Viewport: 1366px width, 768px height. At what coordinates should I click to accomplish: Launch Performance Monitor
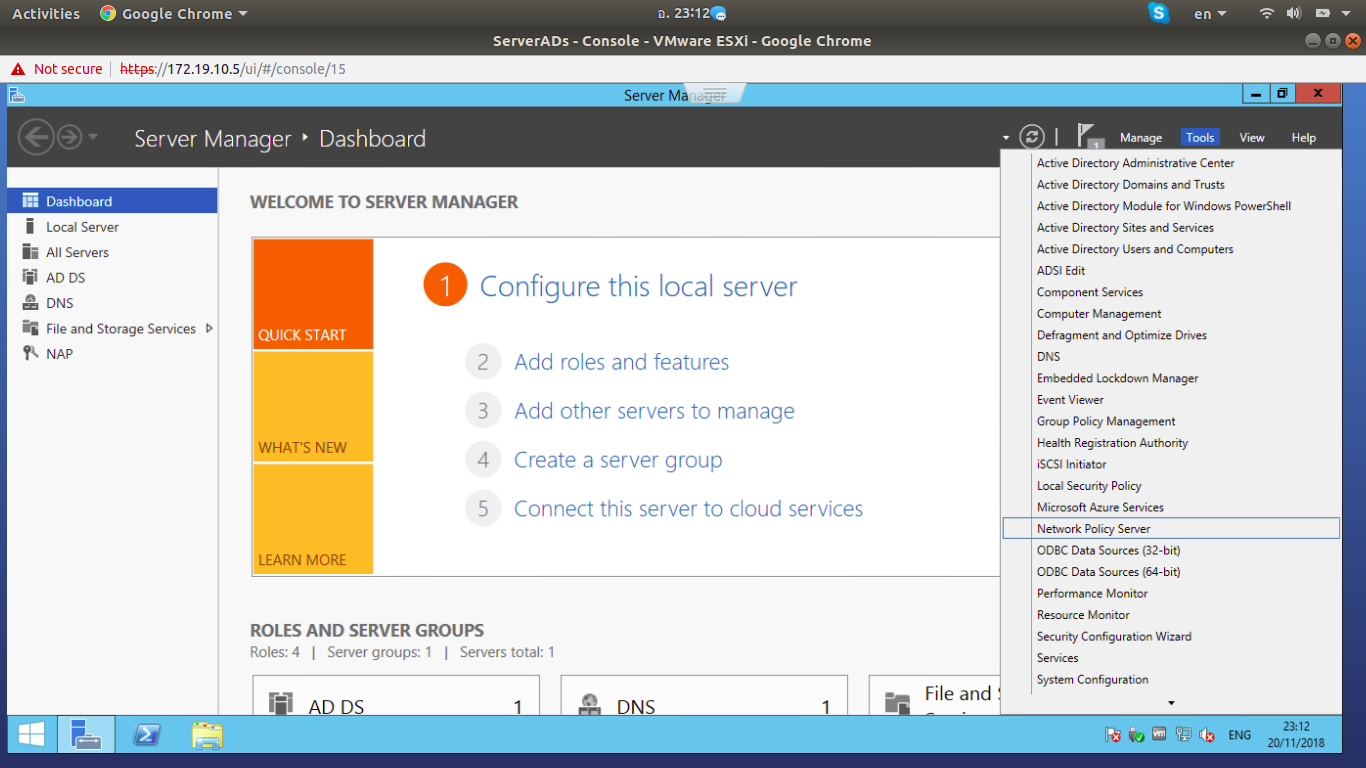click(x=1171, y=593)
